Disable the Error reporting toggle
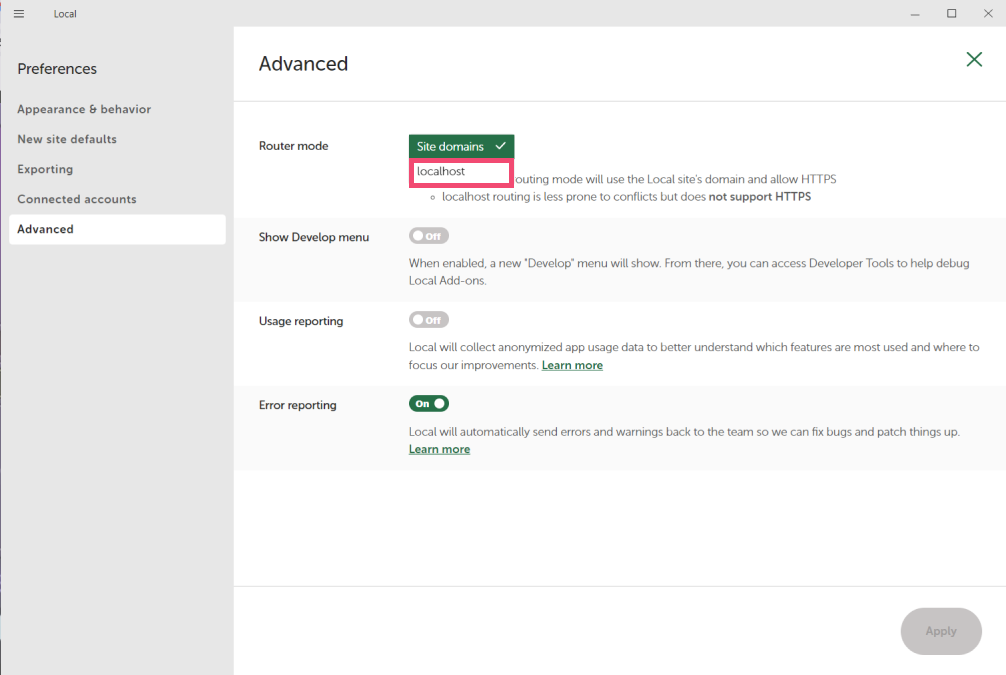 (x=429, y=404)
